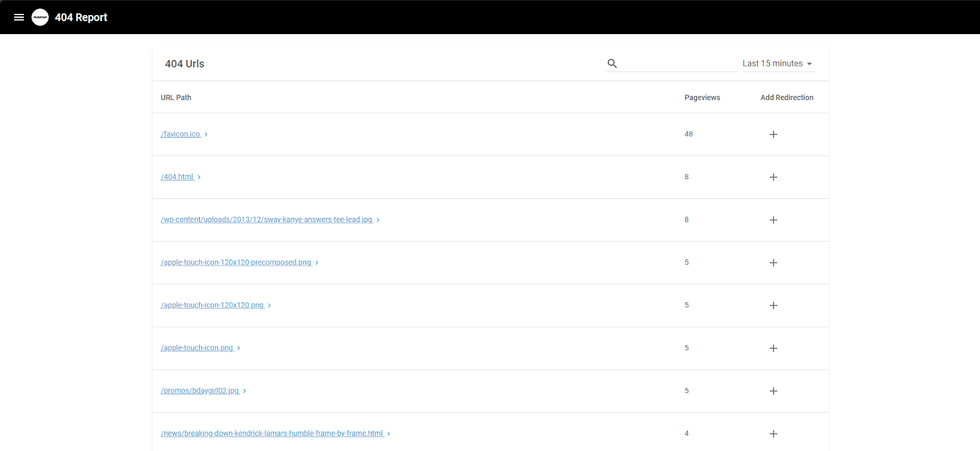980x451 pixels.
Task: Add redirection for /apple-touch-icon.png
Action: click(773, 349)
